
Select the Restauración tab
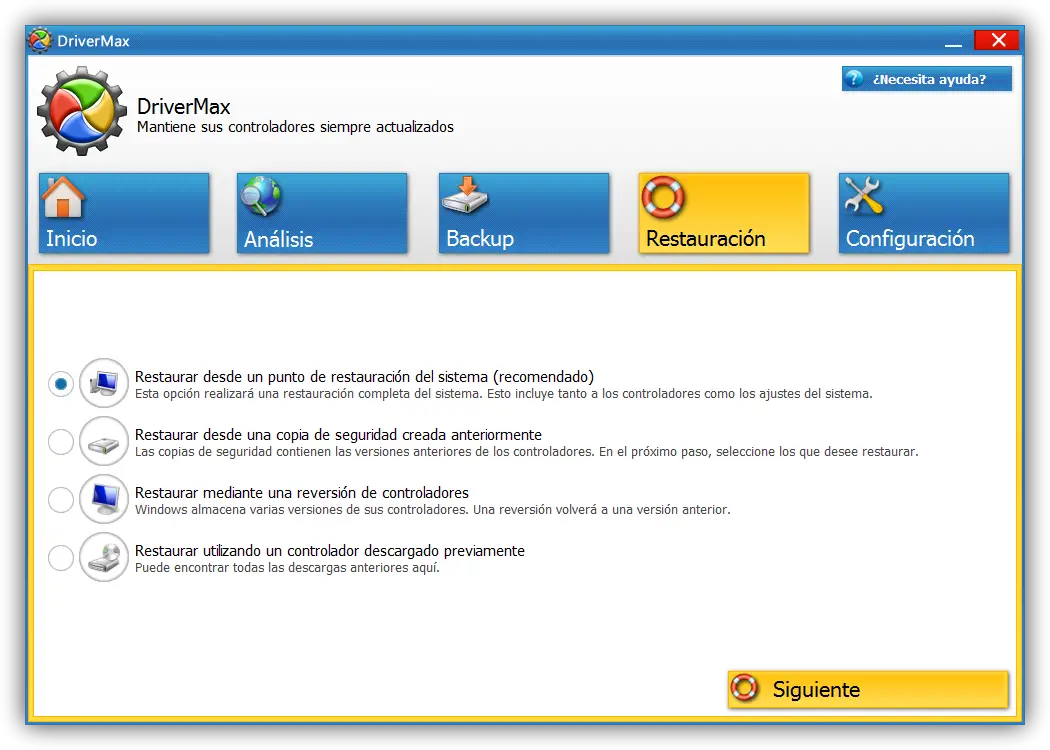tap(724, 213)
